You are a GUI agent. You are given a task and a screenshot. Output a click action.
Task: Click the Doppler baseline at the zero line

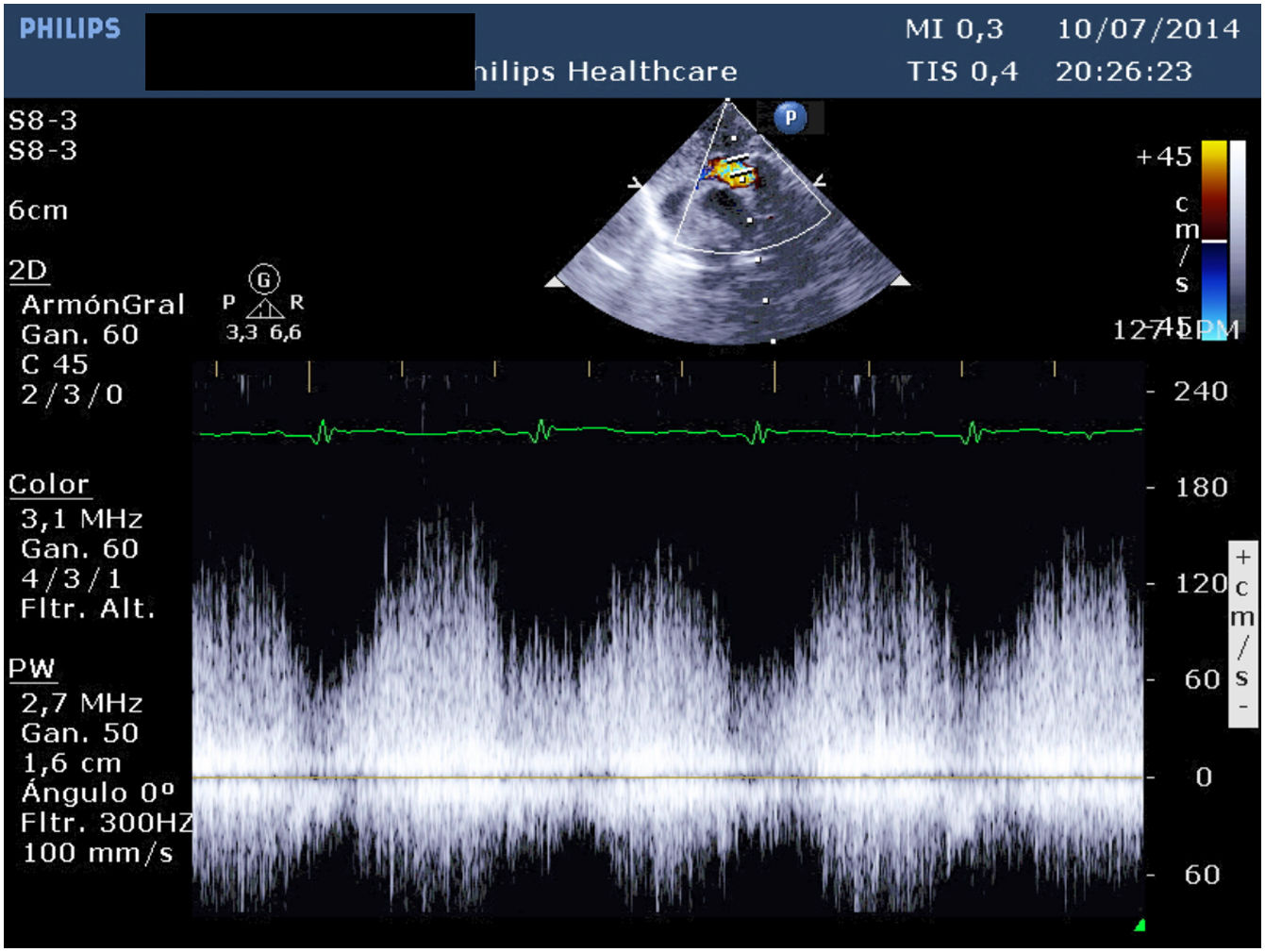tap(660, 777)
